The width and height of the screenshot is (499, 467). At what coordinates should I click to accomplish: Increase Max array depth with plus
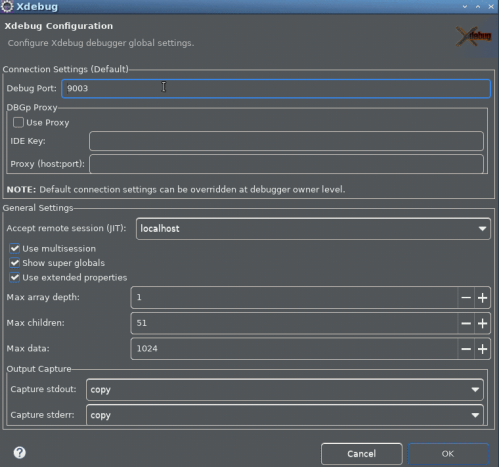pos(482,298)
